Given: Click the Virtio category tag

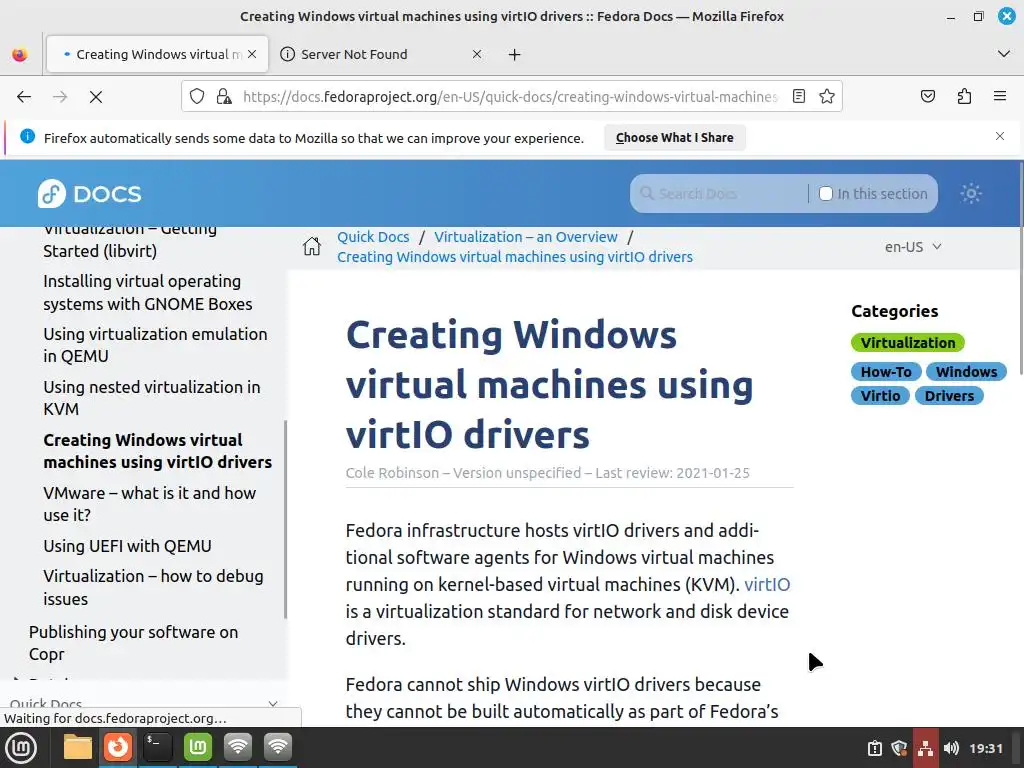Looking at the screenshot, I should 880,396.
